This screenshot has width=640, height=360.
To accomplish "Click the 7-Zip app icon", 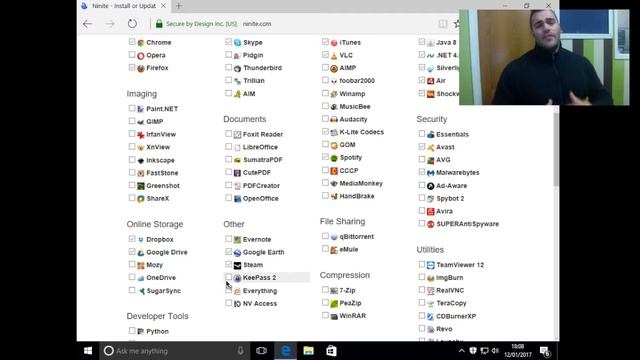I will [x=334, y=291].
